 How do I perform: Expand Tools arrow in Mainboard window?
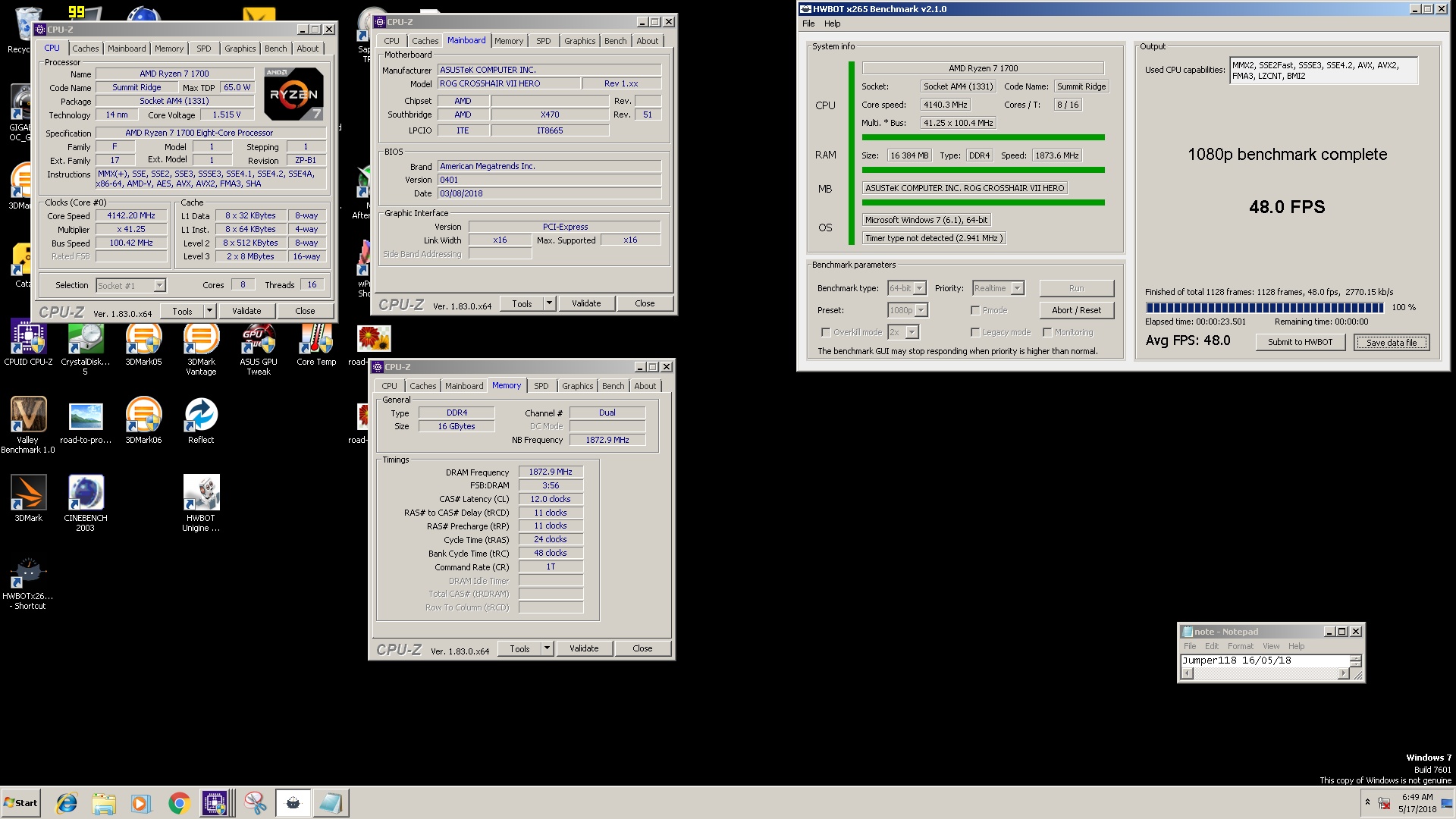[549, 303]
